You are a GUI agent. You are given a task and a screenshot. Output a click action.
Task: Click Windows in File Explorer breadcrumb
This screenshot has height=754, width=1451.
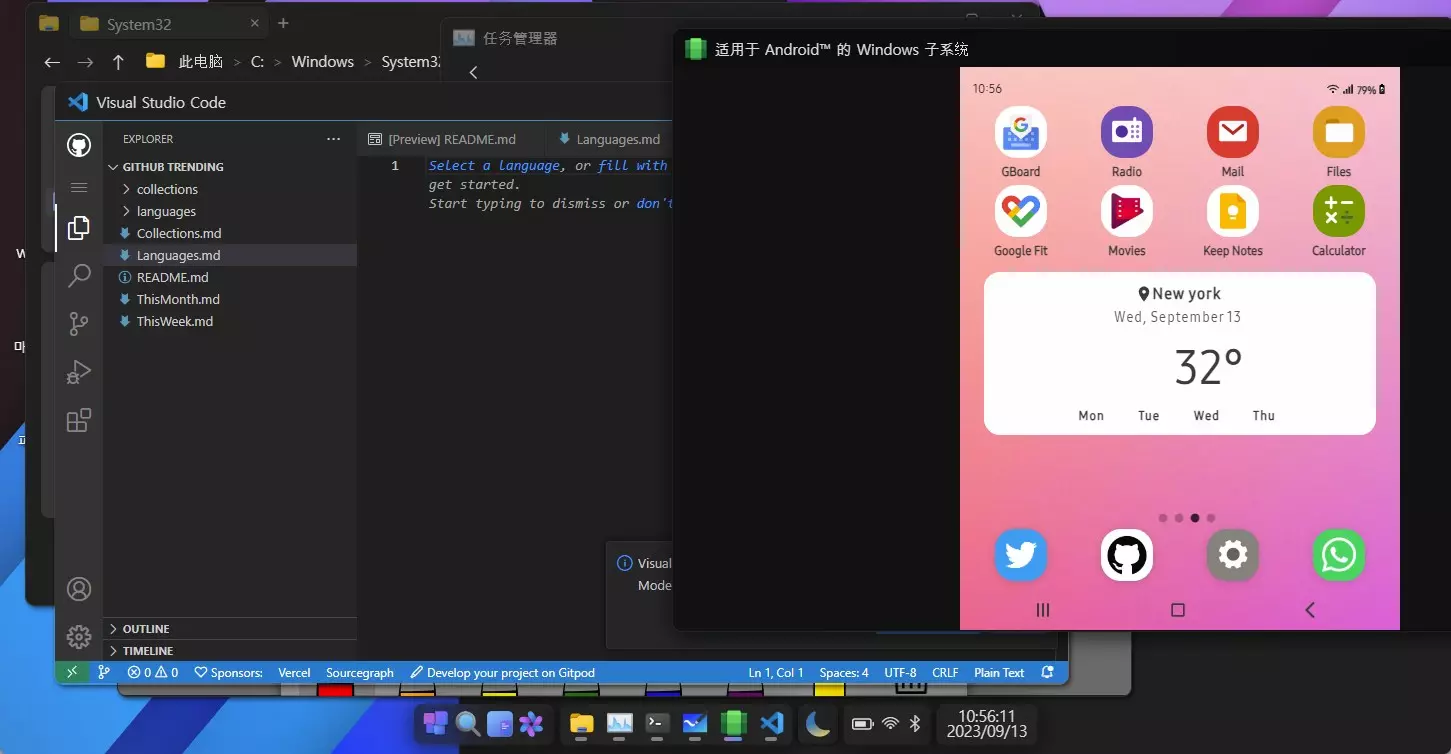coord(322,62)
